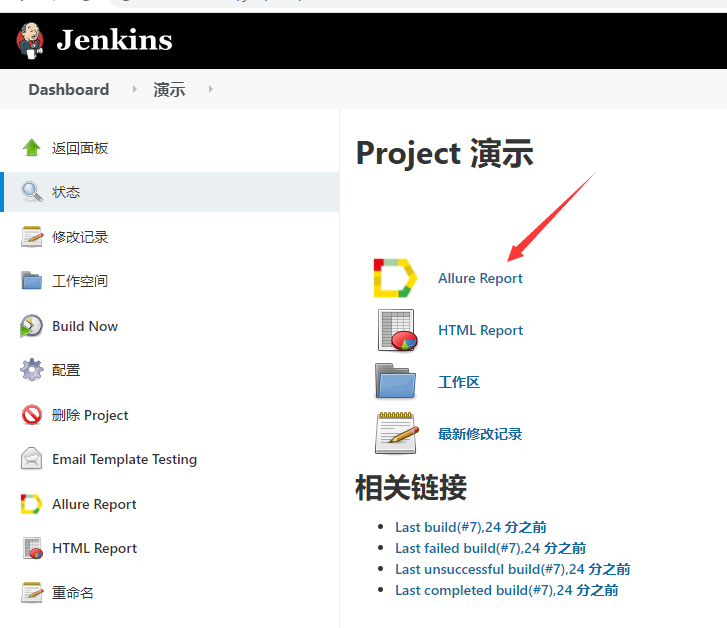The width and height of the screenshot is (727, 628).
Task: Click the gear 配置 icon
Action: tap(32, 370)
